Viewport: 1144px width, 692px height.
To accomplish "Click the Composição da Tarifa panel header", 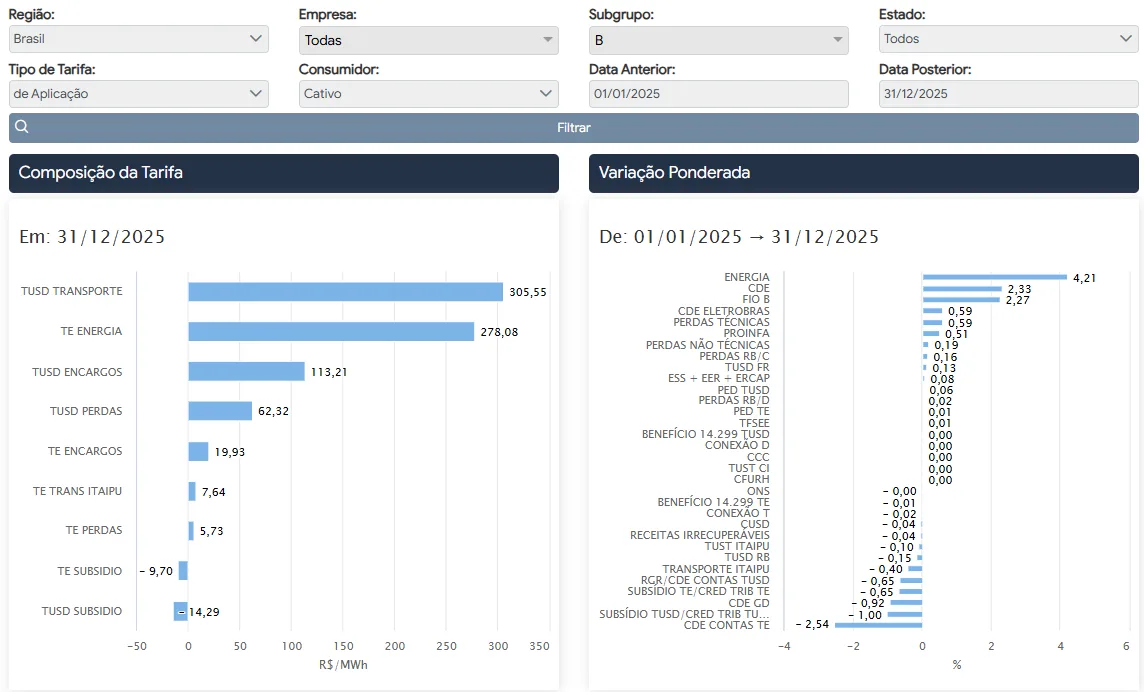I will click(284, 173).
